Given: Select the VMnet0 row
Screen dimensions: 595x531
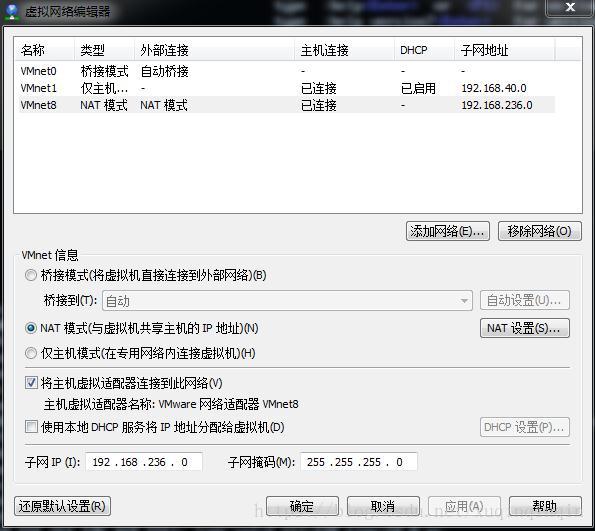Looking at the screenshot, I should [287, 71].
